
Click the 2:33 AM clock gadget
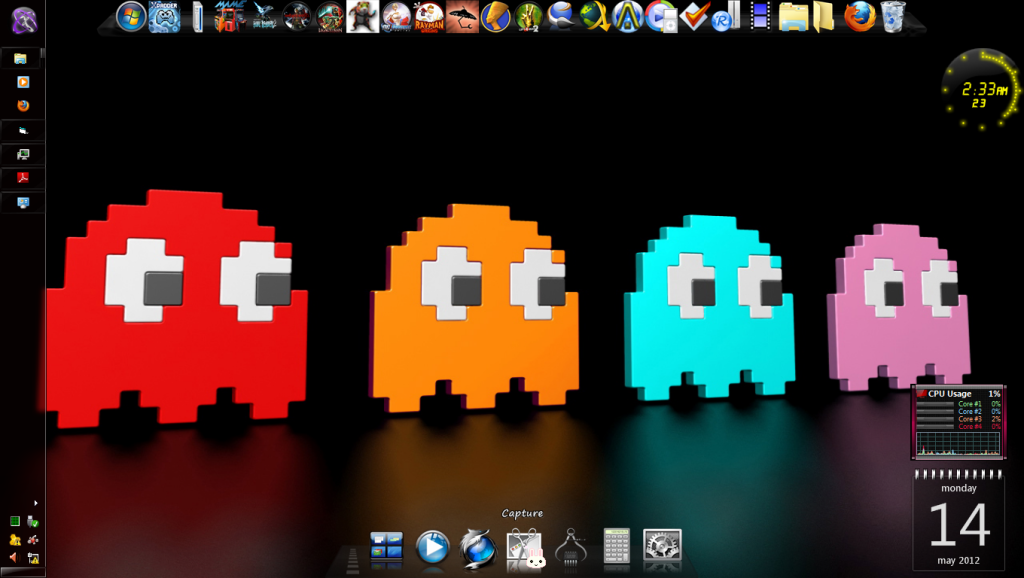(x=980, y=89)
